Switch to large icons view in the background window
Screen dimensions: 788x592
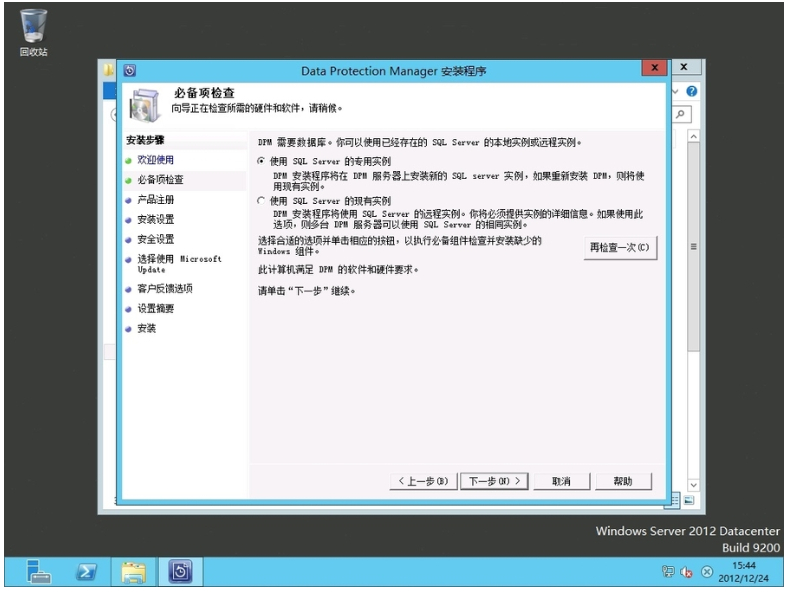688,500
